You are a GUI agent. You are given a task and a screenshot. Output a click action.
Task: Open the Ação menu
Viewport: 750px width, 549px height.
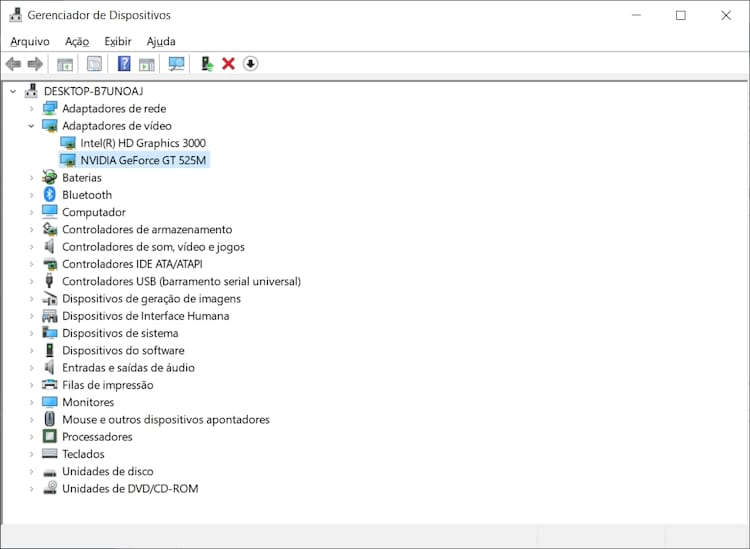(77, 42)
